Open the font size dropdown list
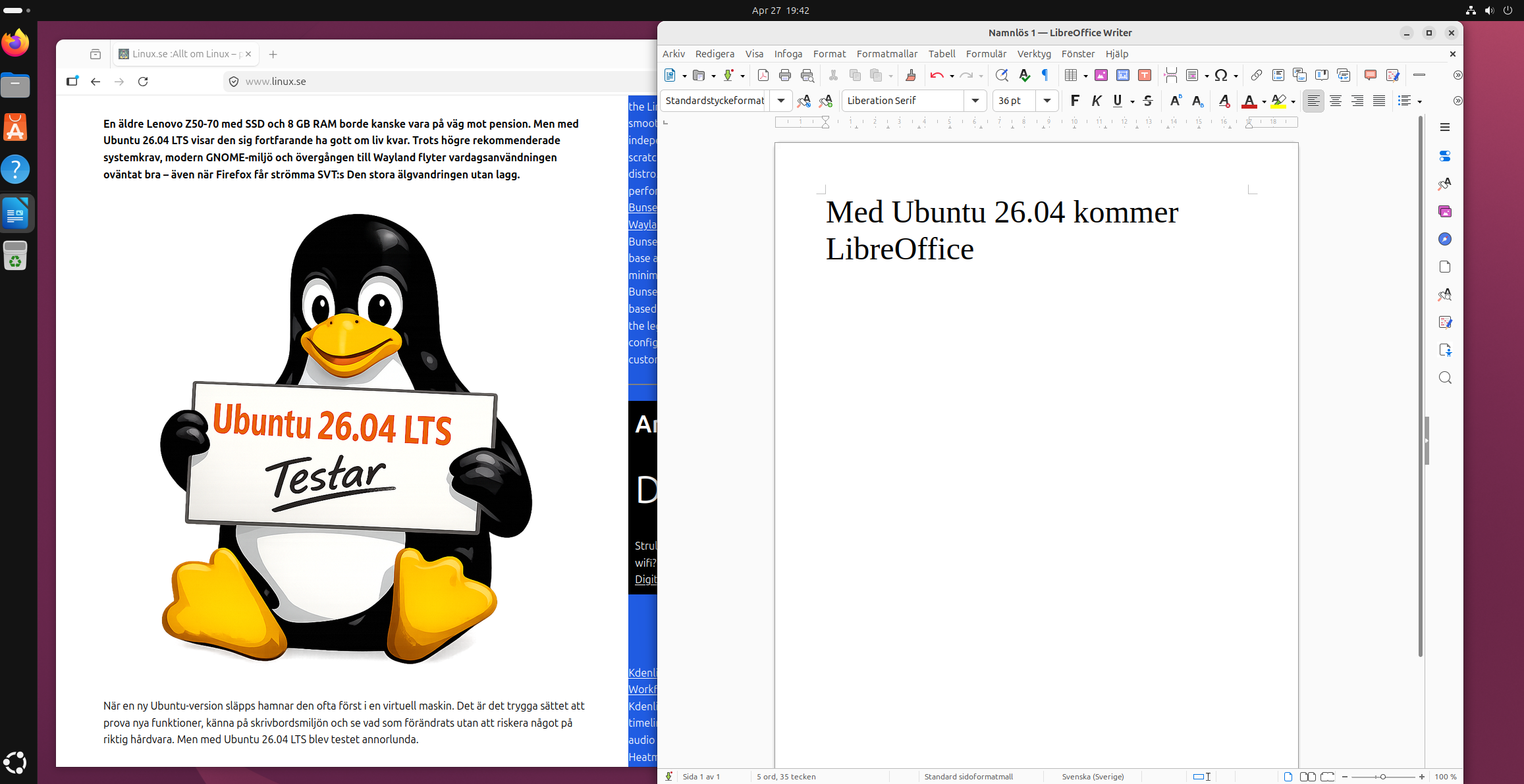The height and width of the screenshot is (784, 1524). click(1047, 101)
